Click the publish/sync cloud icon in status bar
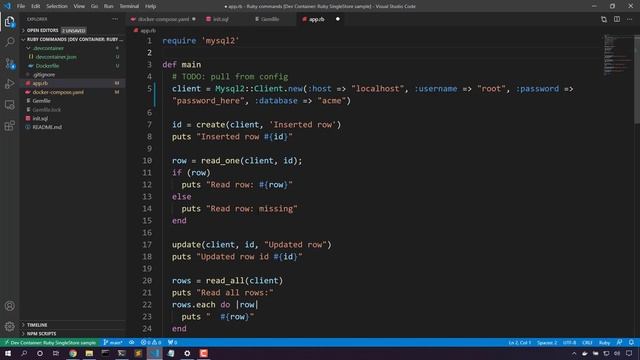 (131, 342)
